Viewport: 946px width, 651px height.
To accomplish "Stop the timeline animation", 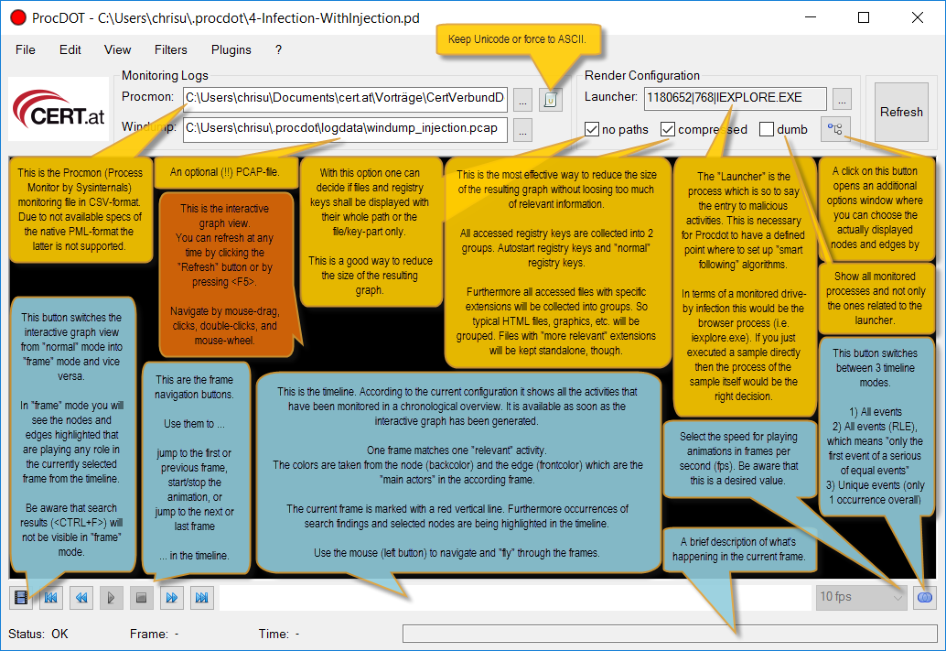I will [142, 597].
